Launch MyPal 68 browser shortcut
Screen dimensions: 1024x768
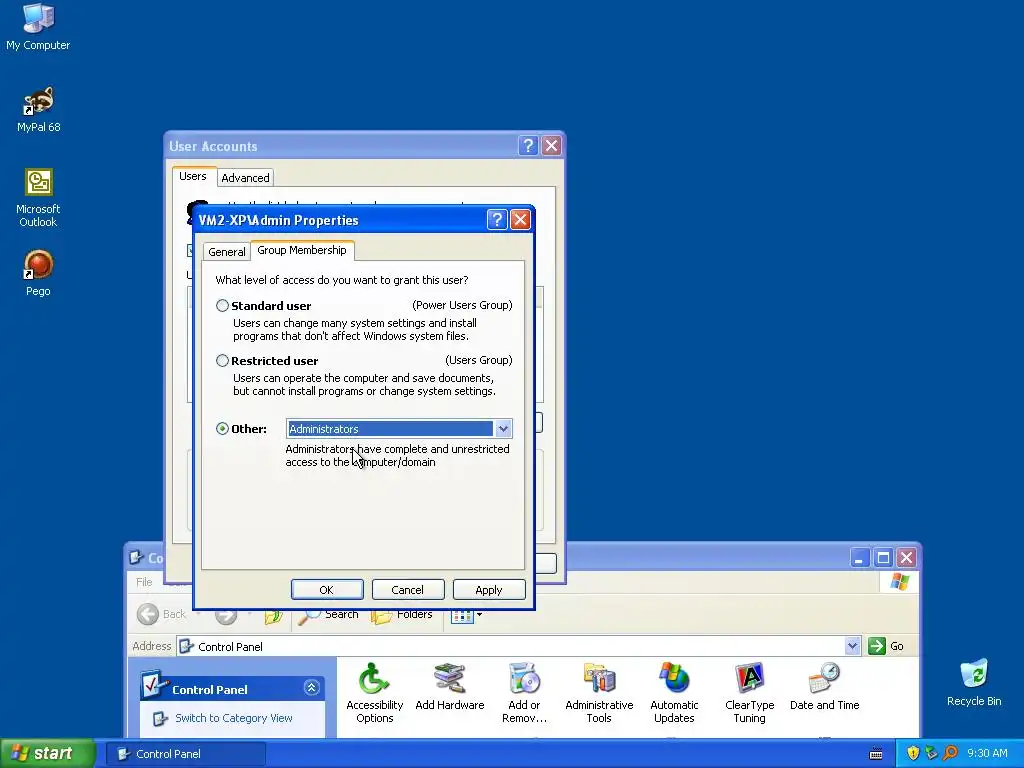click(x=38, y=109)
